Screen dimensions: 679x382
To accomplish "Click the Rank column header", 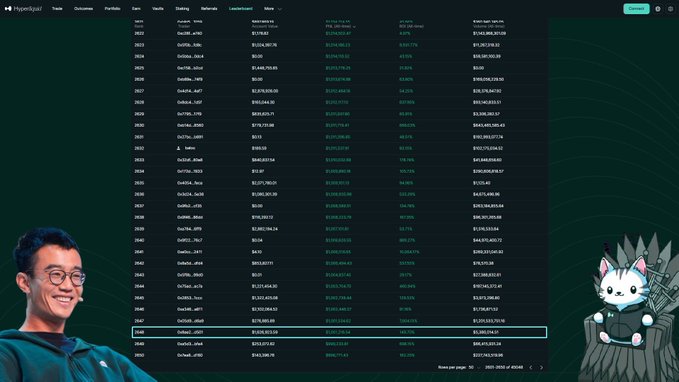I will (x=139, y=26).
